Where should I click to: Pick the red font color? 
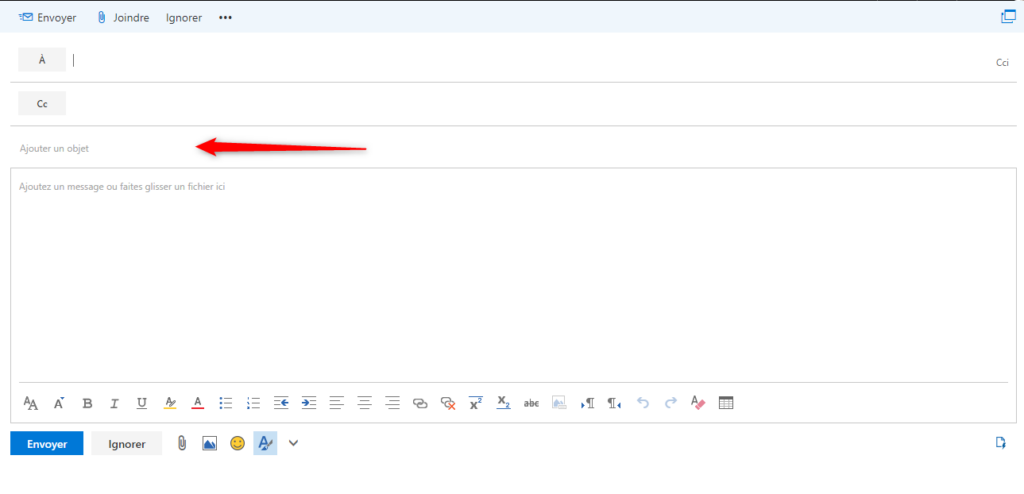tap(198, 403)
